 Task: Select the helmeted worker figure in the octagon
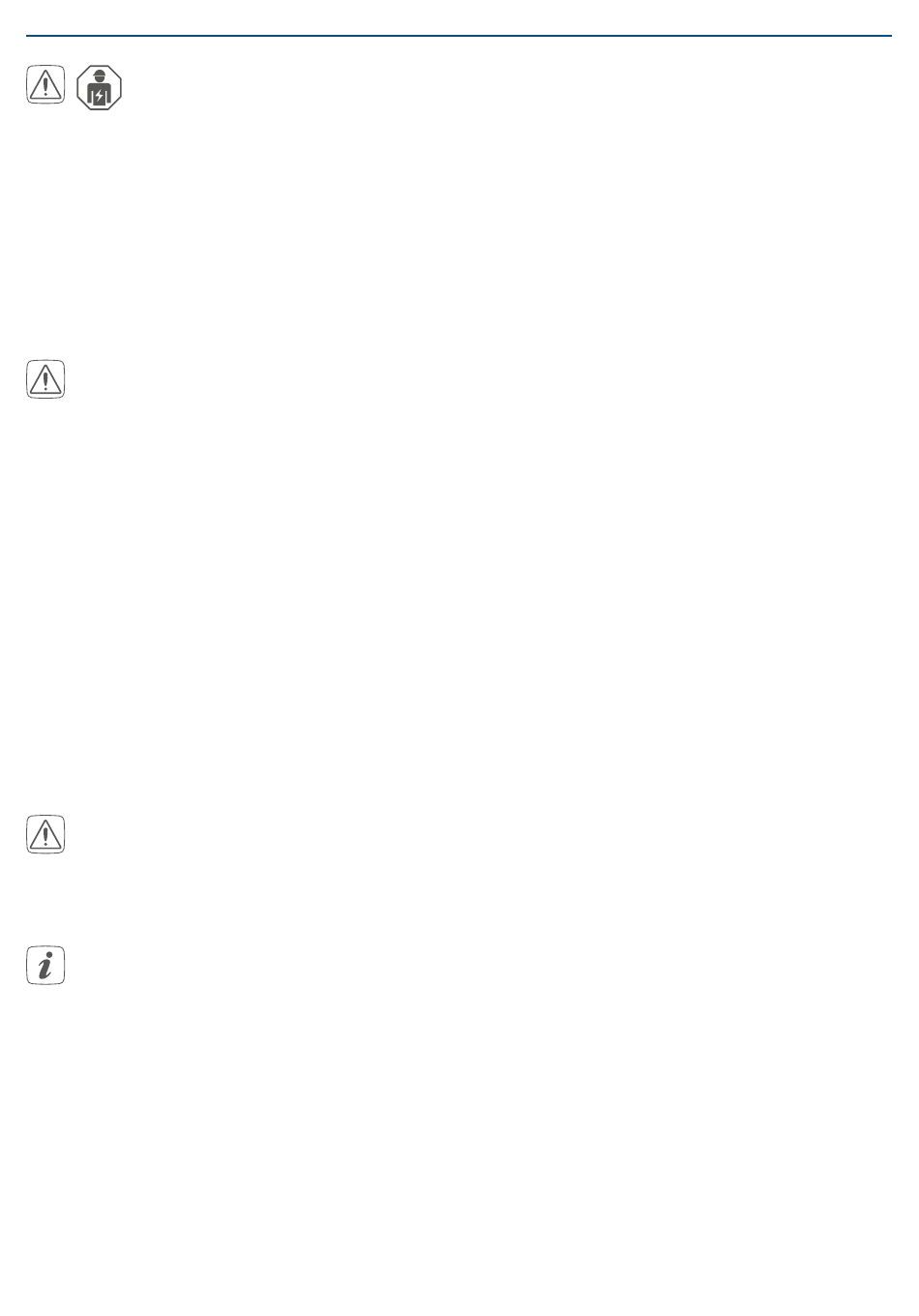pyautogui.click(x=100, y=87)
